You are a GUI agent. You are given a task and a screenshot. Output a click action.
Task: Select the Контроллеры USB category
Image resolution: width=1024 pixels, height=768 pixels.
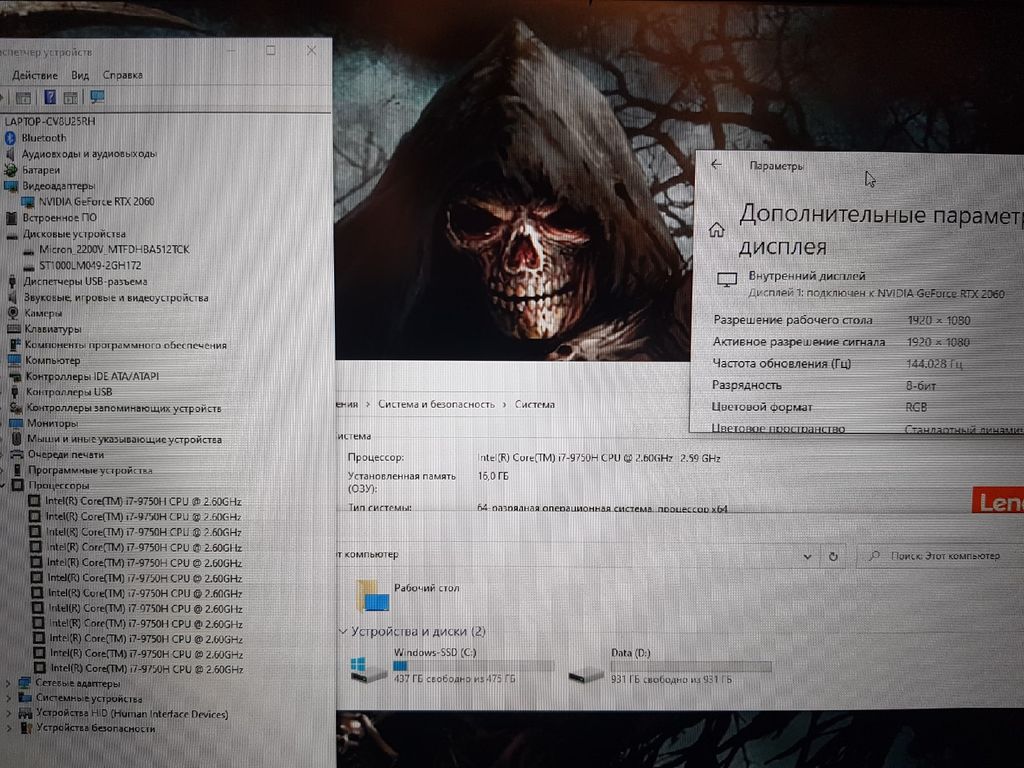click(x=69, y=392)
